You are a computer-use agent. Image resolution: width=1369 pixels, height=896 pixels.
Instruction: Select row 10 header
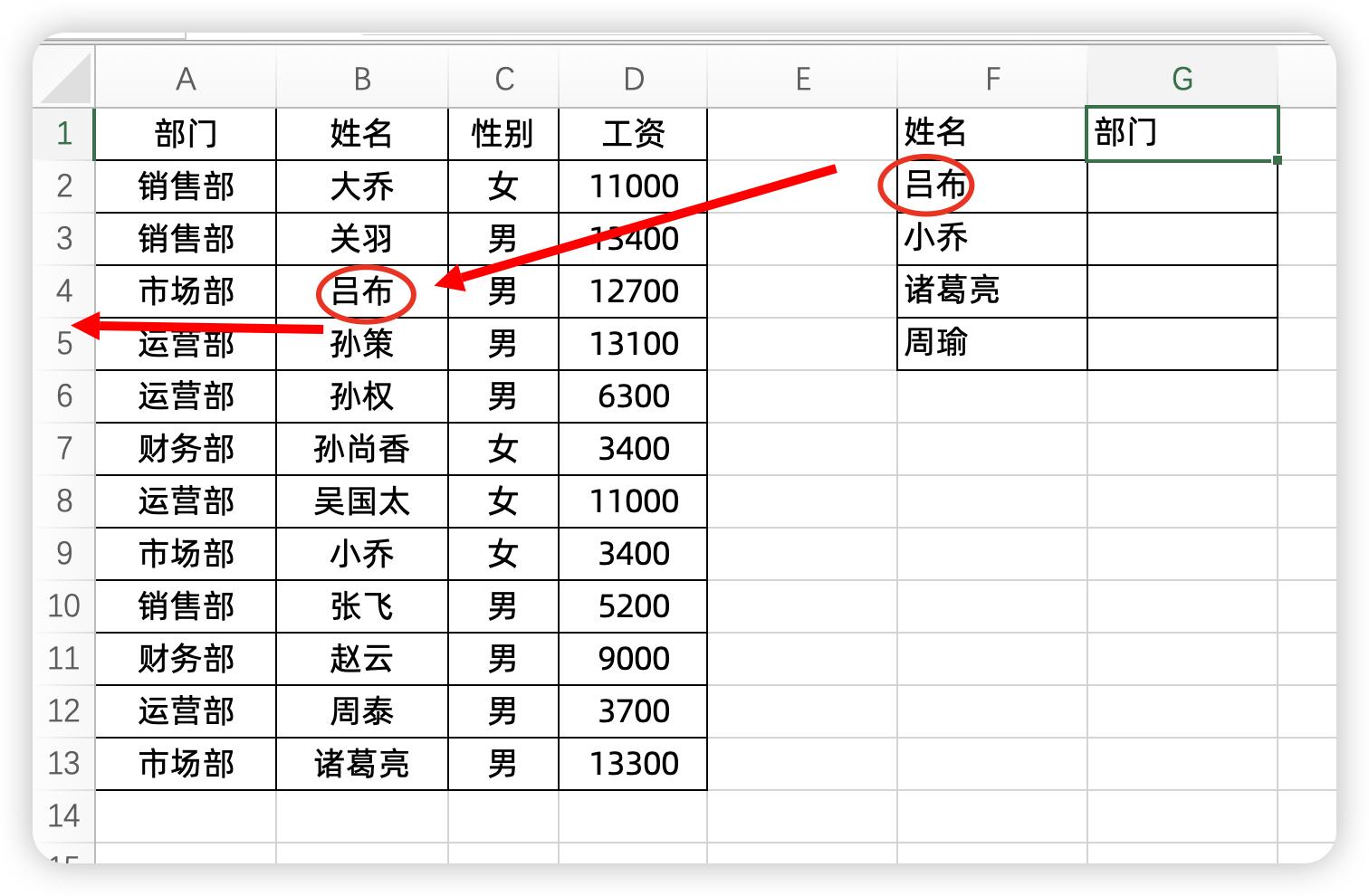click(x=64, y=606)
